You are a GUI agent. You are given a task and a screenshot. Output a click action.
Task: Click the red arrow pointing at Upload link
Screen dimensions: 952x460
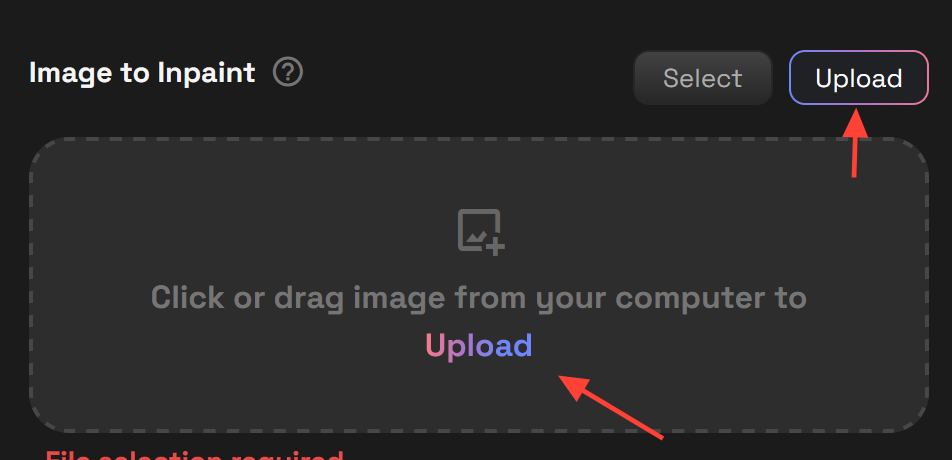pyautogui.click(x=610, y=407)
